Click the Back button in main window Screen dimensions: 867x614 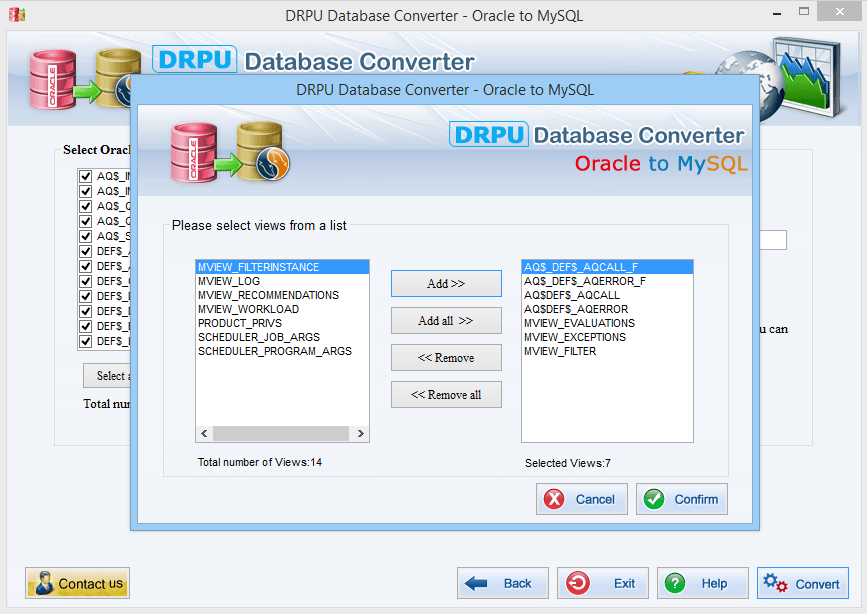(503, 583)
